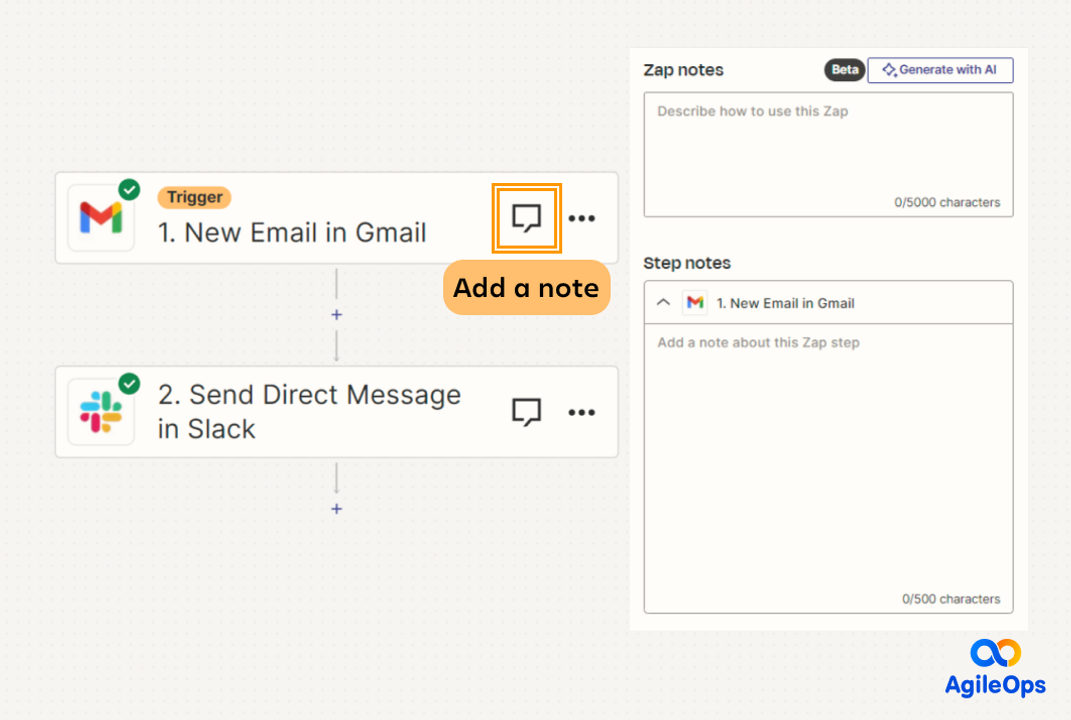Click Generate with AI button
The width and height of the screenshot is (1071, 720).
pyautogui.click(x=940, y=70)
